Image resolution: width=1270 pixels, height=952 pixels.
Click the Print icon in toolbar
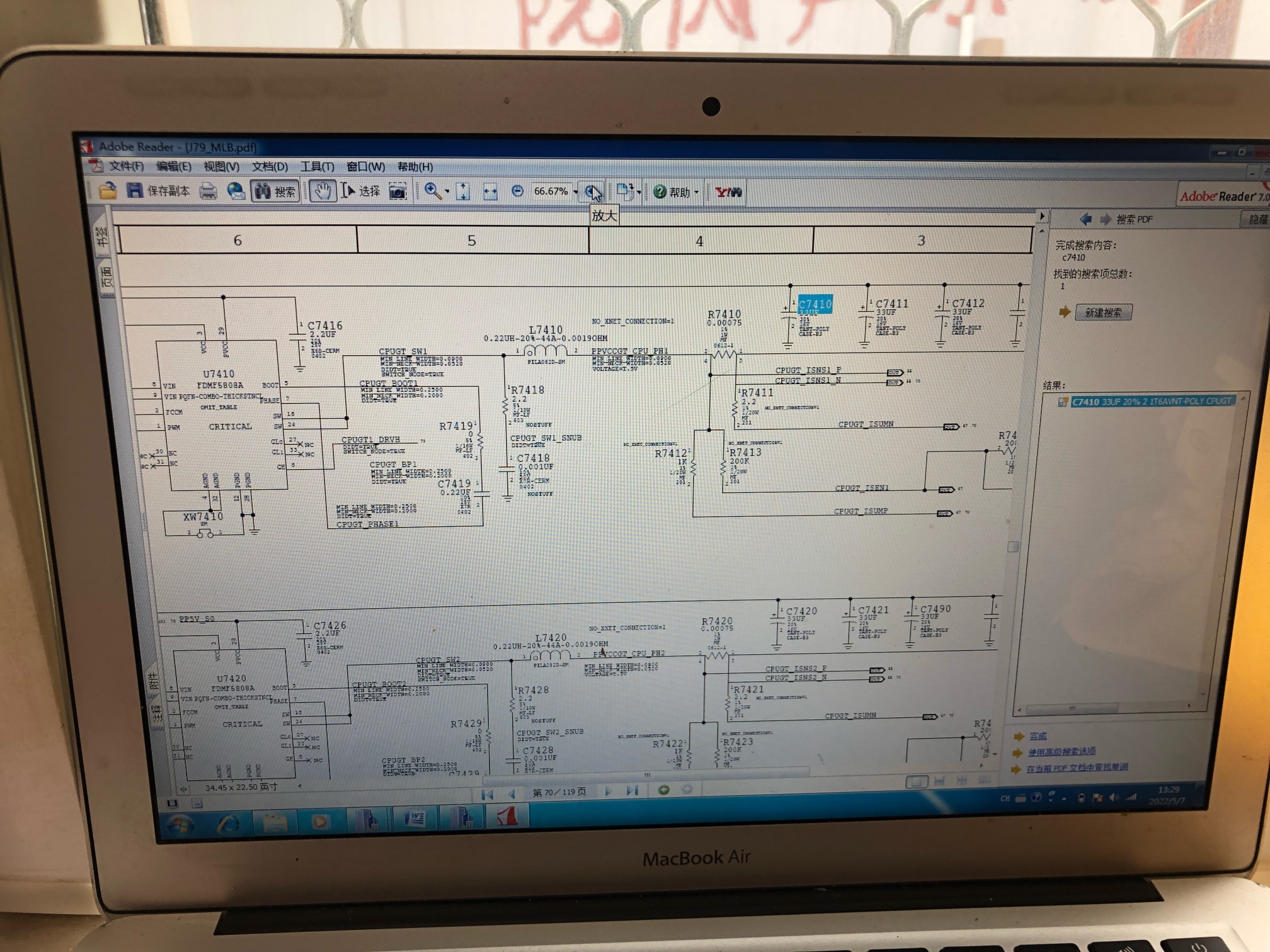[x=209, y=191]
